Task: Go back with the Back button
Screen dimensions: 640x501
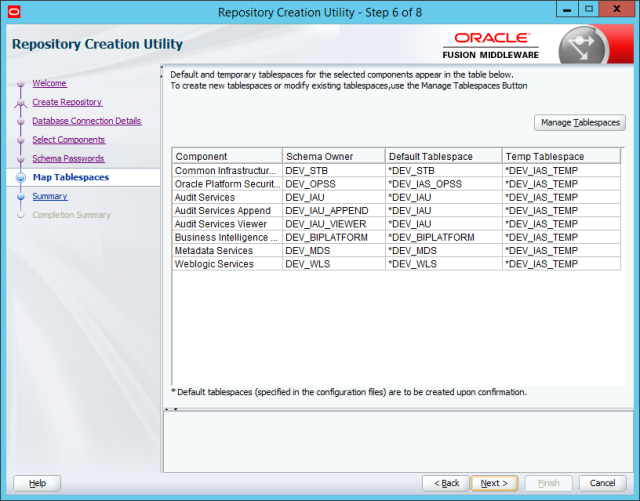Action: point(446,483)
